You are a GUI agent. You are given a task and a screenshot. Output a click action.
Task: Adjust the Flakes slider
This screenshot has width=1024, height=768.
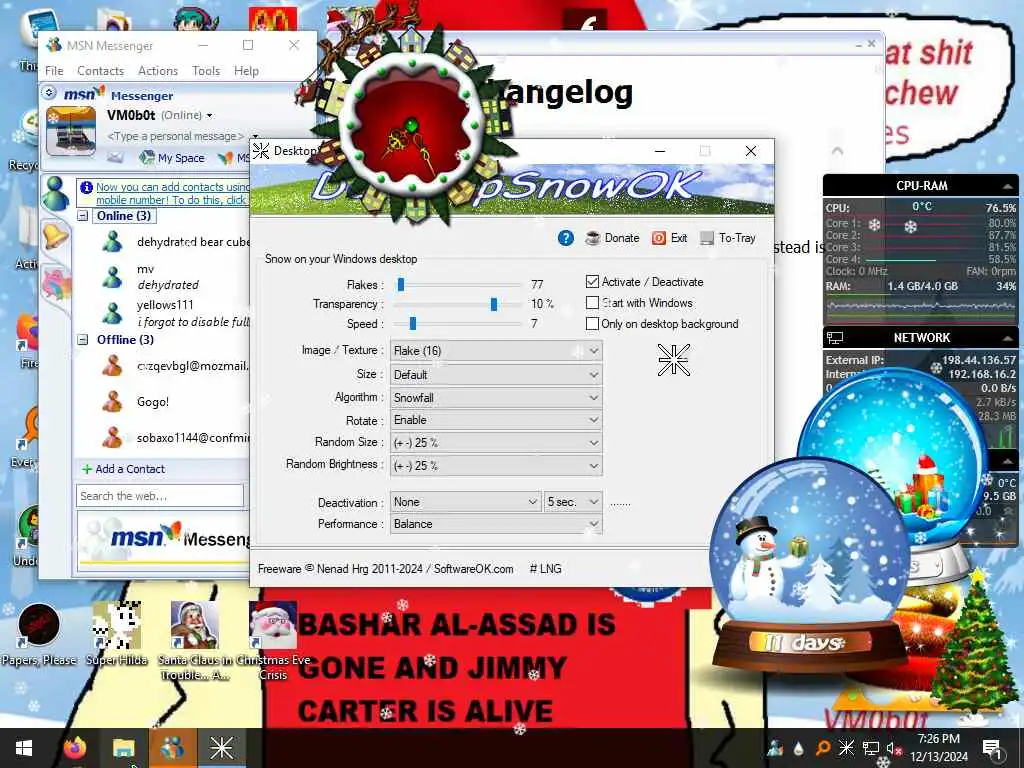(x=401, y=284)
